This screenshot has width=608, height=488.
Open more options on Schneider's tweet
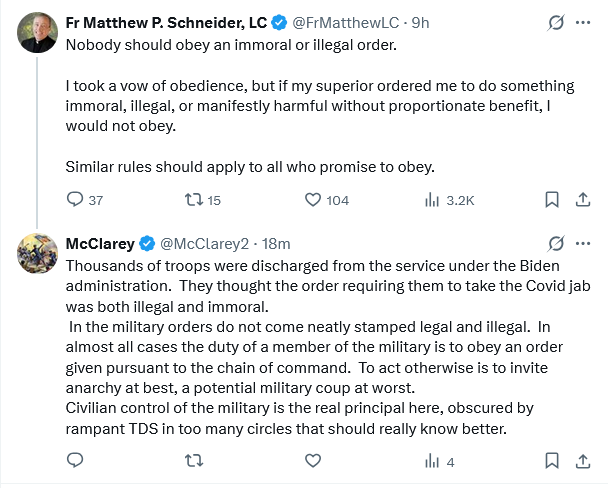click(582, 22)
